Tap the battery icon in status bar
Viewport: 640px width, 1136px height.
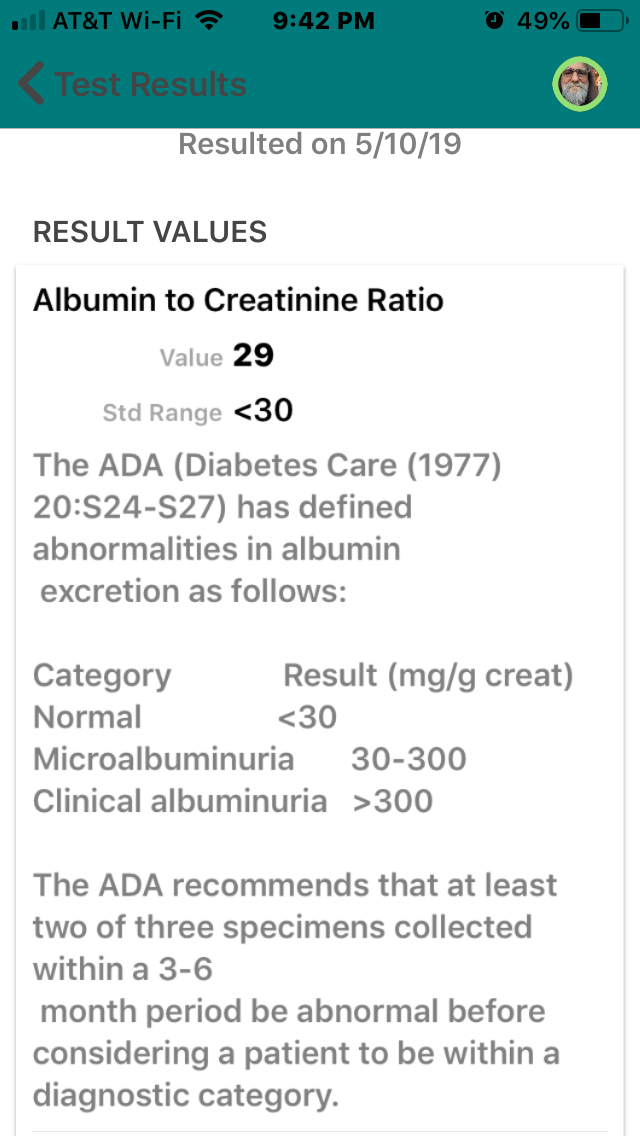point(602,21)
